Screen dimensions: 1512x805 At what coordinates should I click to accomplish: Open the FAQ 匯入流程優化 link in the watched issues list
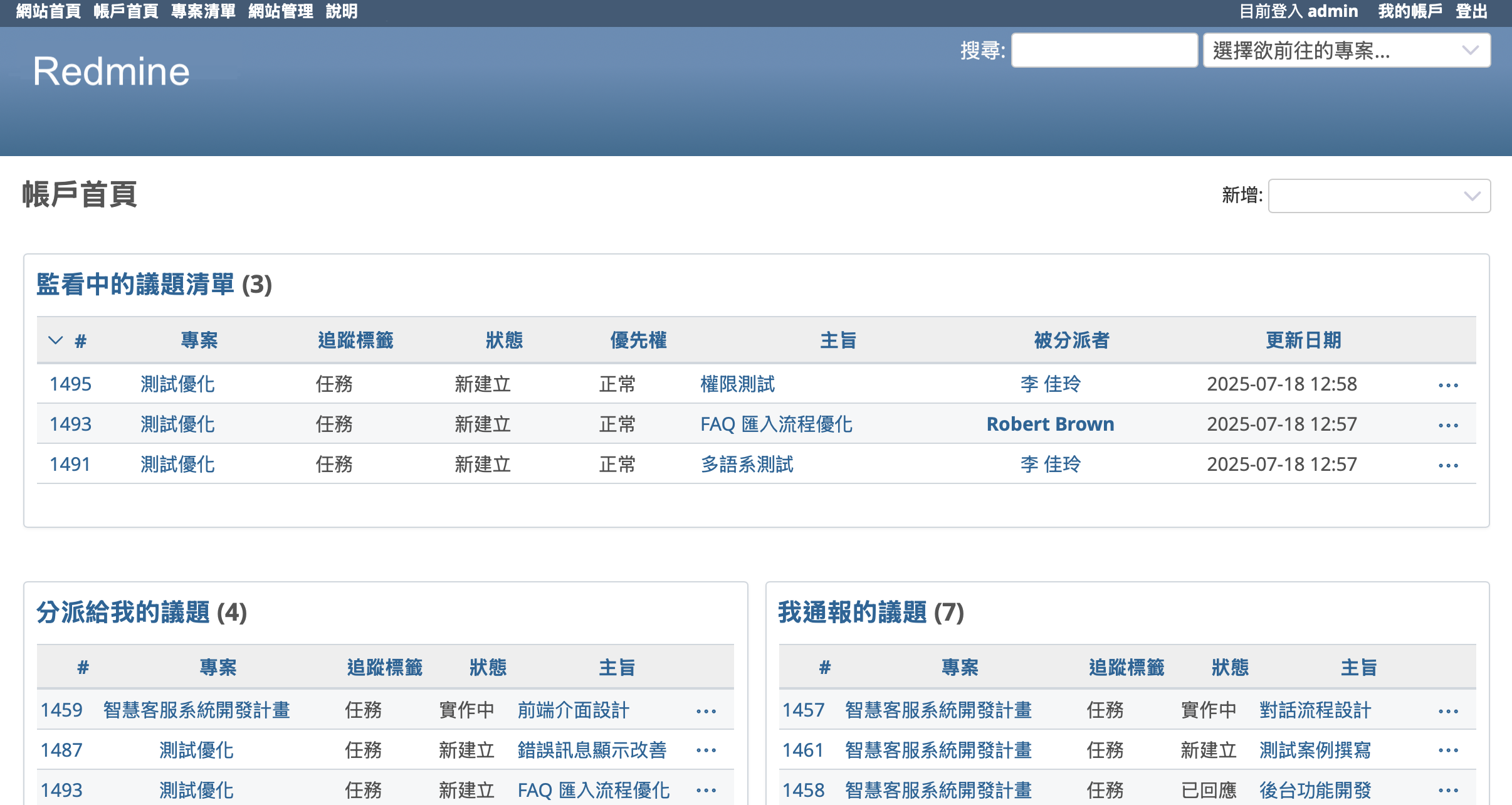(777, 424)
